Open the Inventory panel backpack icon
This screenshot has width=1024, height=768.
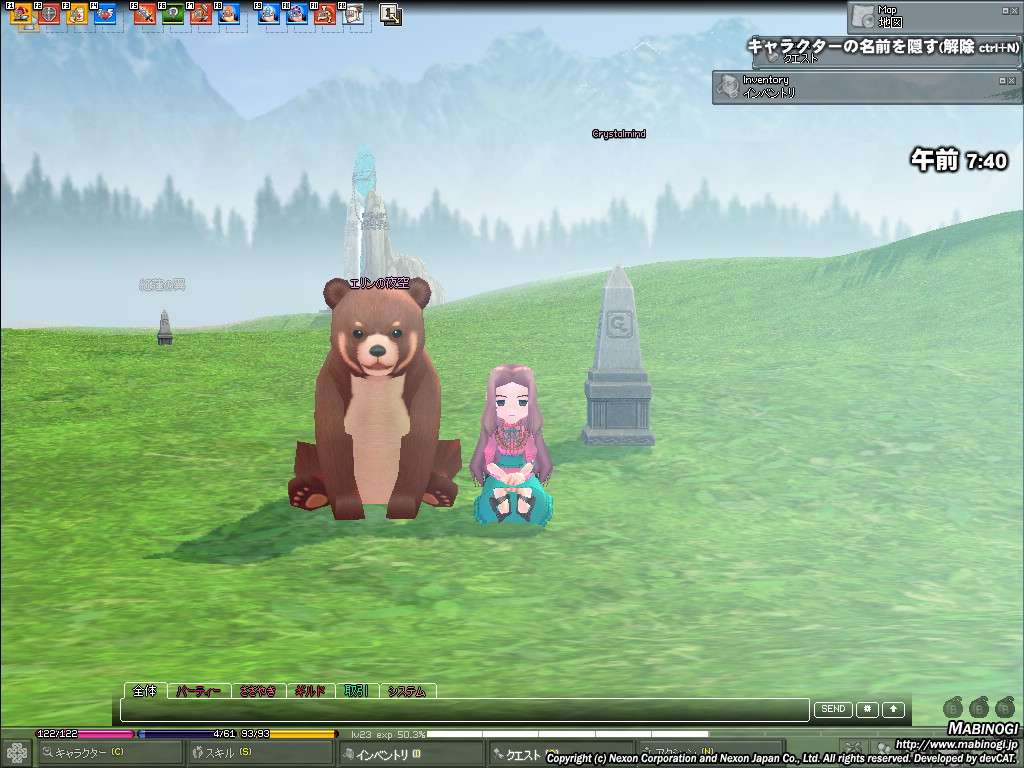click(728, 86)
